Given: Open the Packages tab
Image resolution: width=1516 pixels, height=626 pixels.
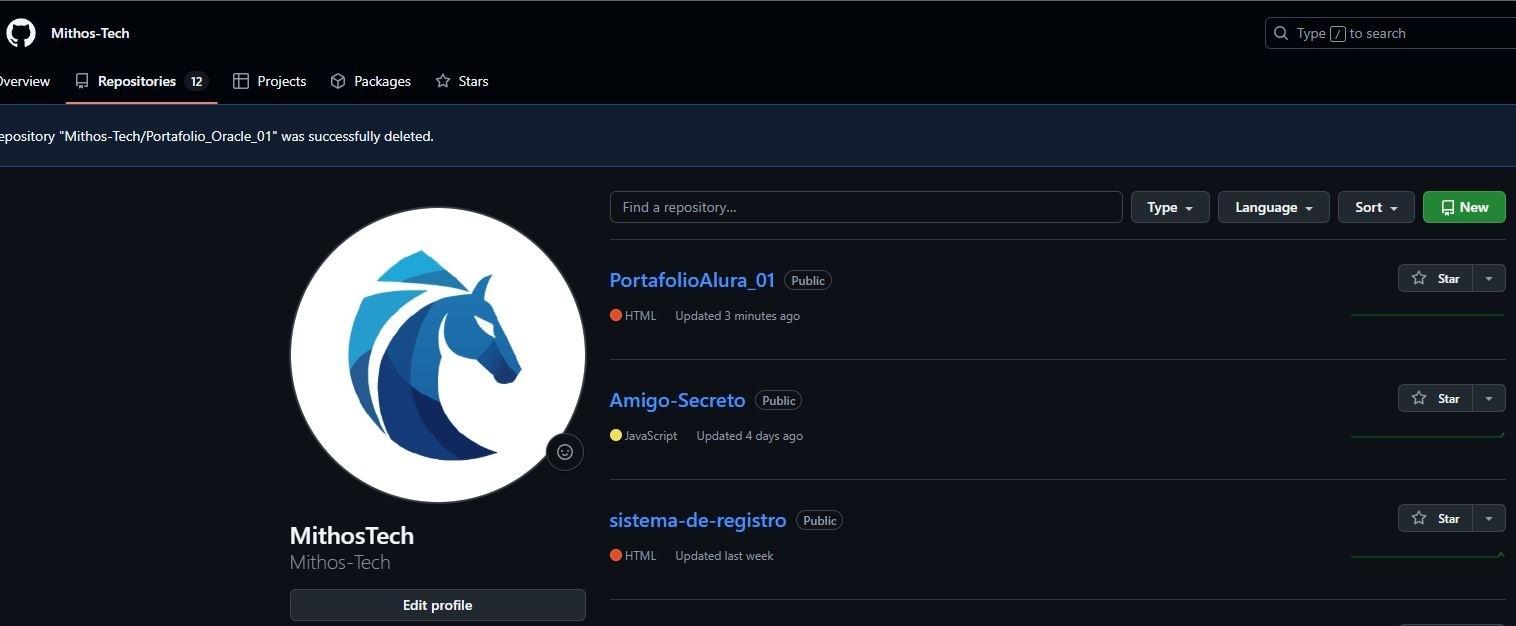Looking at the screenshot, I should click(370, 81).
